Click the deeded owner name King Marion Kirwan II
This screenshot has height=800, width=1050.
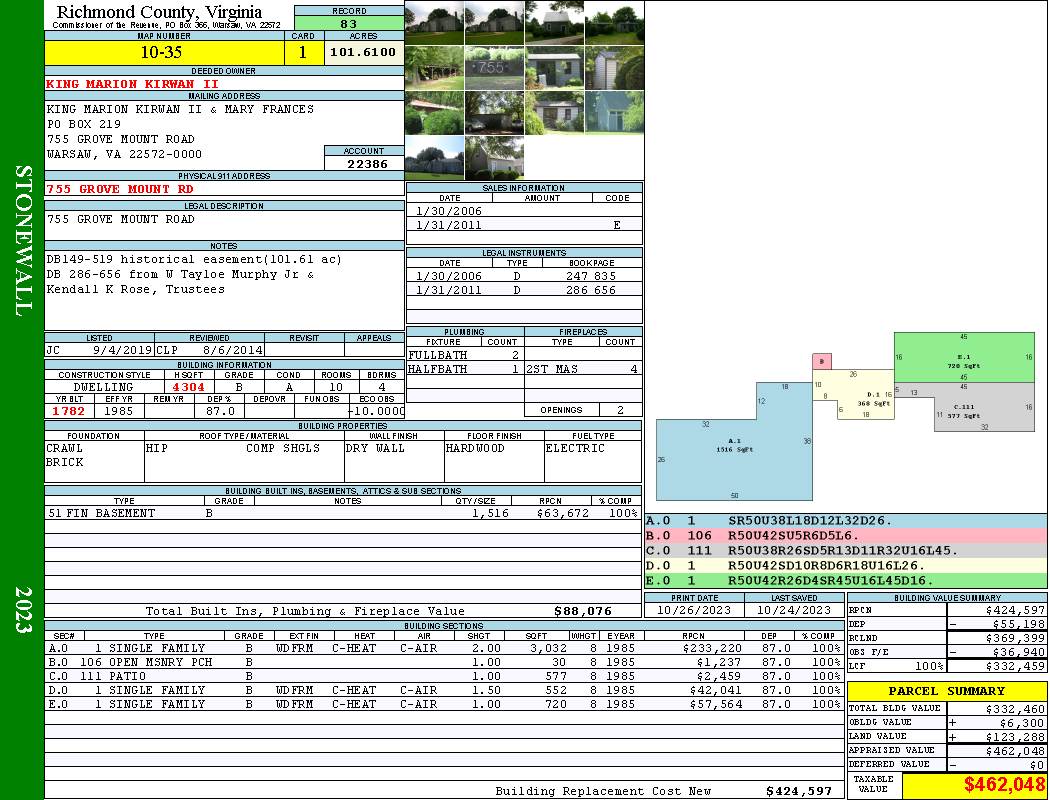point(132,84)
